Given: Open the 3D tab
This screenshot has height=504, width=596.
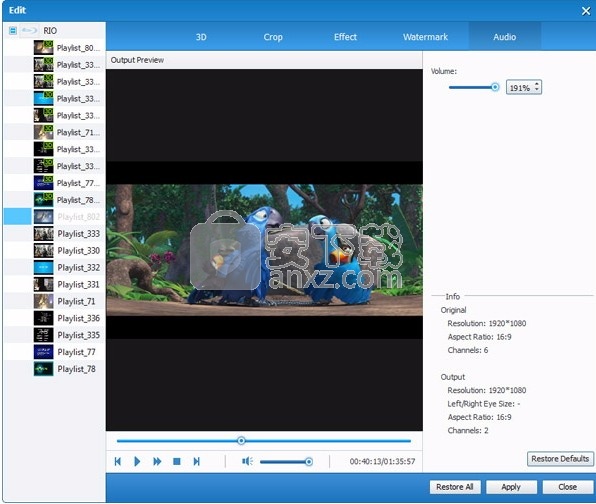Looking at the screenshot, I should tap(201, 37).
